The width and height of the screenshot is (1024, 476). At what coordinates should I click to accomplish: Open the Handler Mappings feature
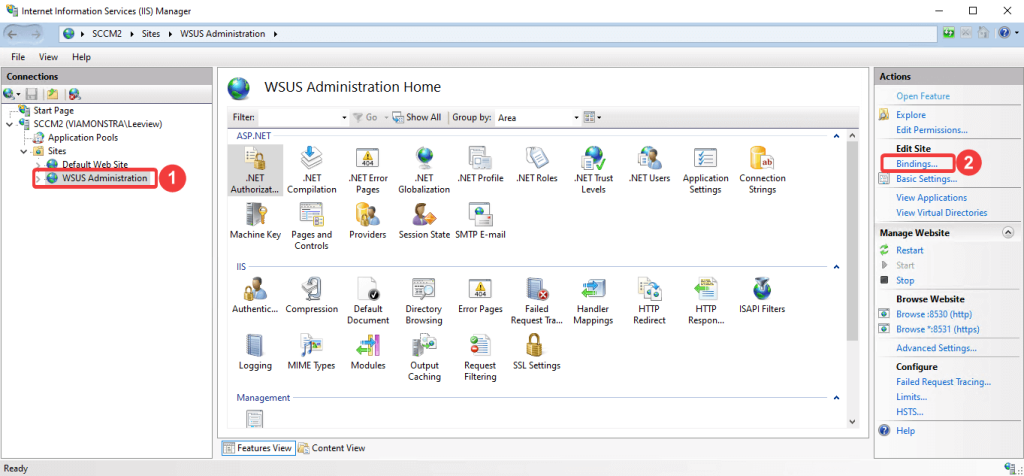[594, 301]
